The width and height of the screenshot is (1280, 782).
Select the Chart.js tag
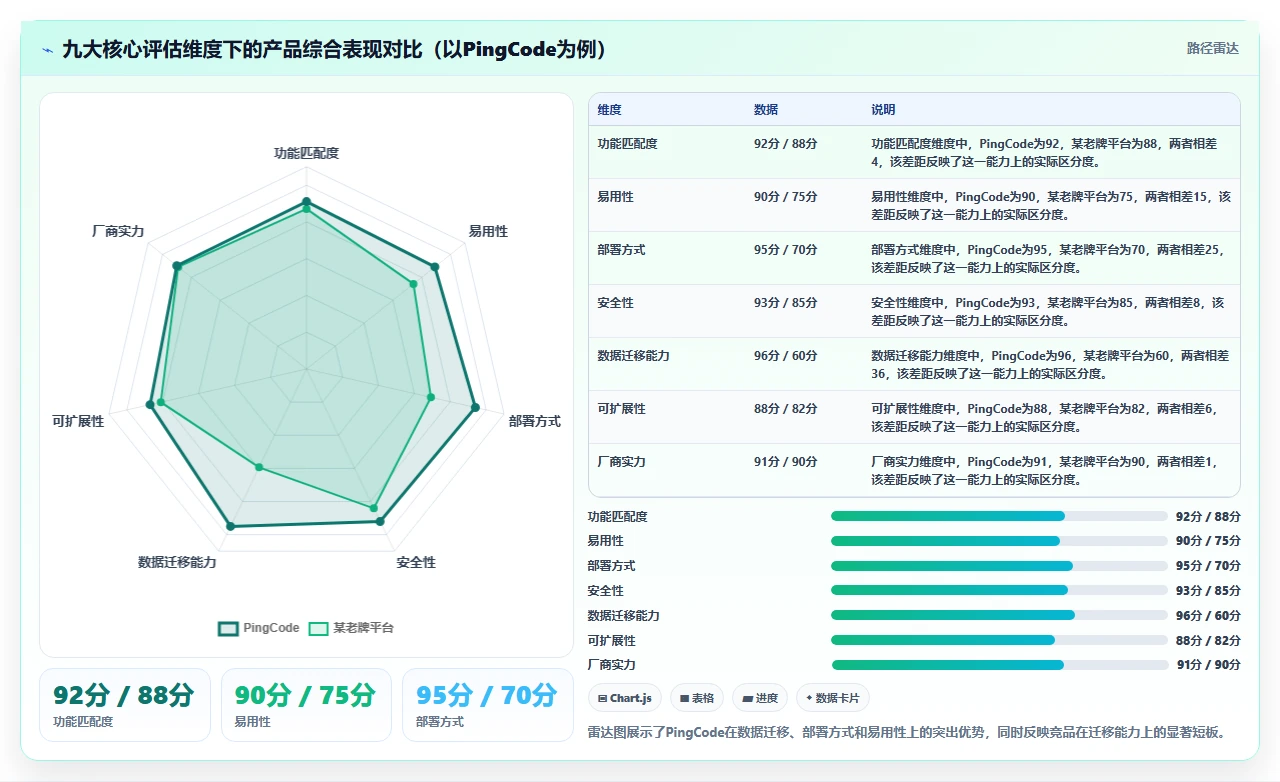tap(625, 698)
